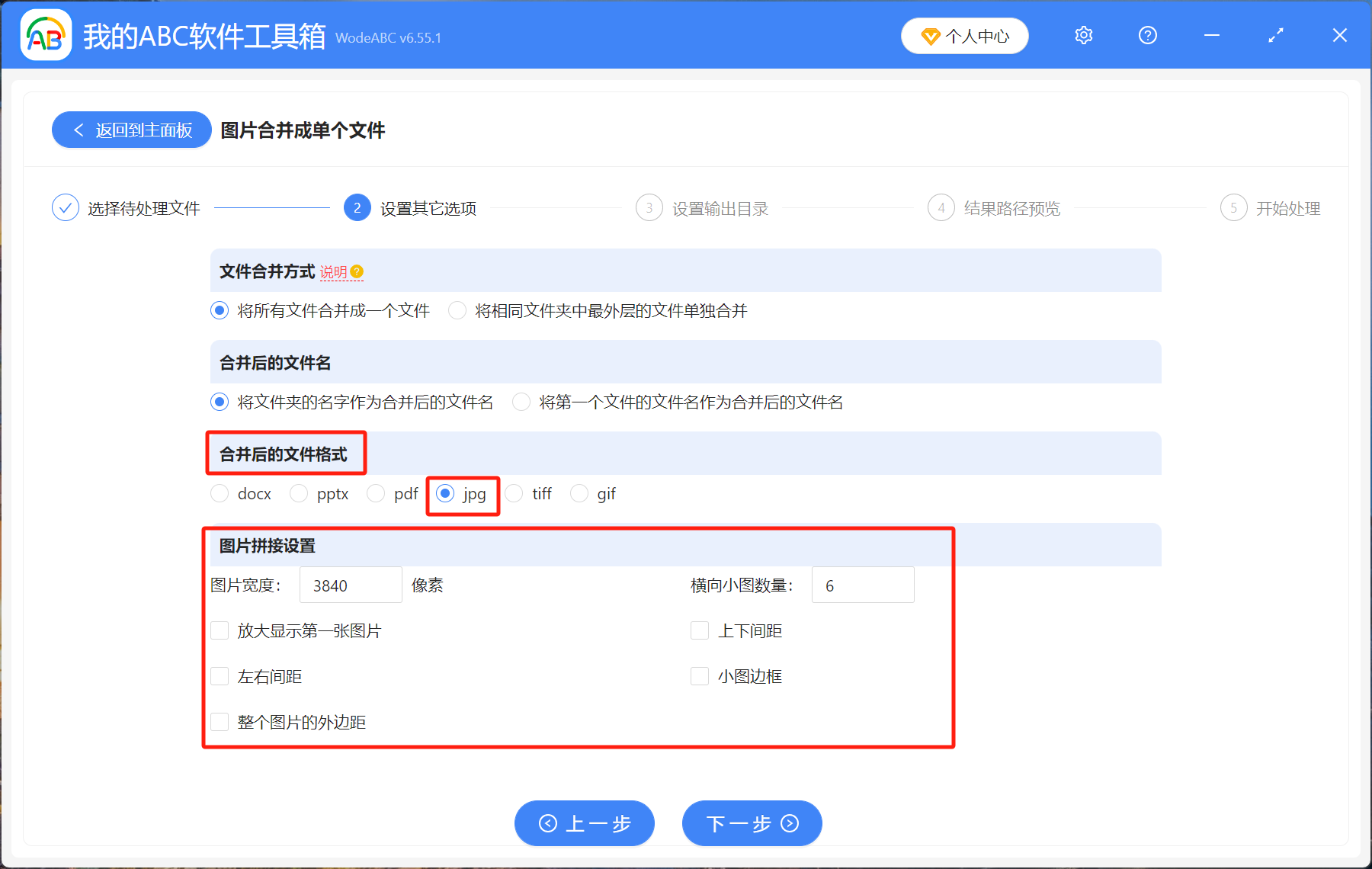Click the AB logo icon
Image resolution: width=1372 pixels, height=869 pixels.
click(45, 35)
